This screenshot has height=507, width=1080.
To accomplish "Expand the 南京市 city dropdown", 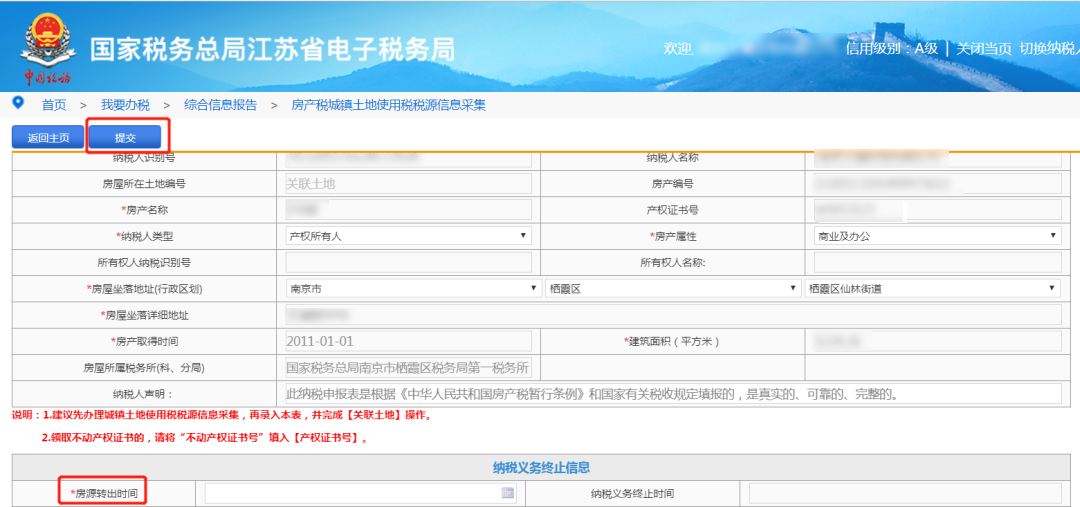I will [x=413, y=288].
